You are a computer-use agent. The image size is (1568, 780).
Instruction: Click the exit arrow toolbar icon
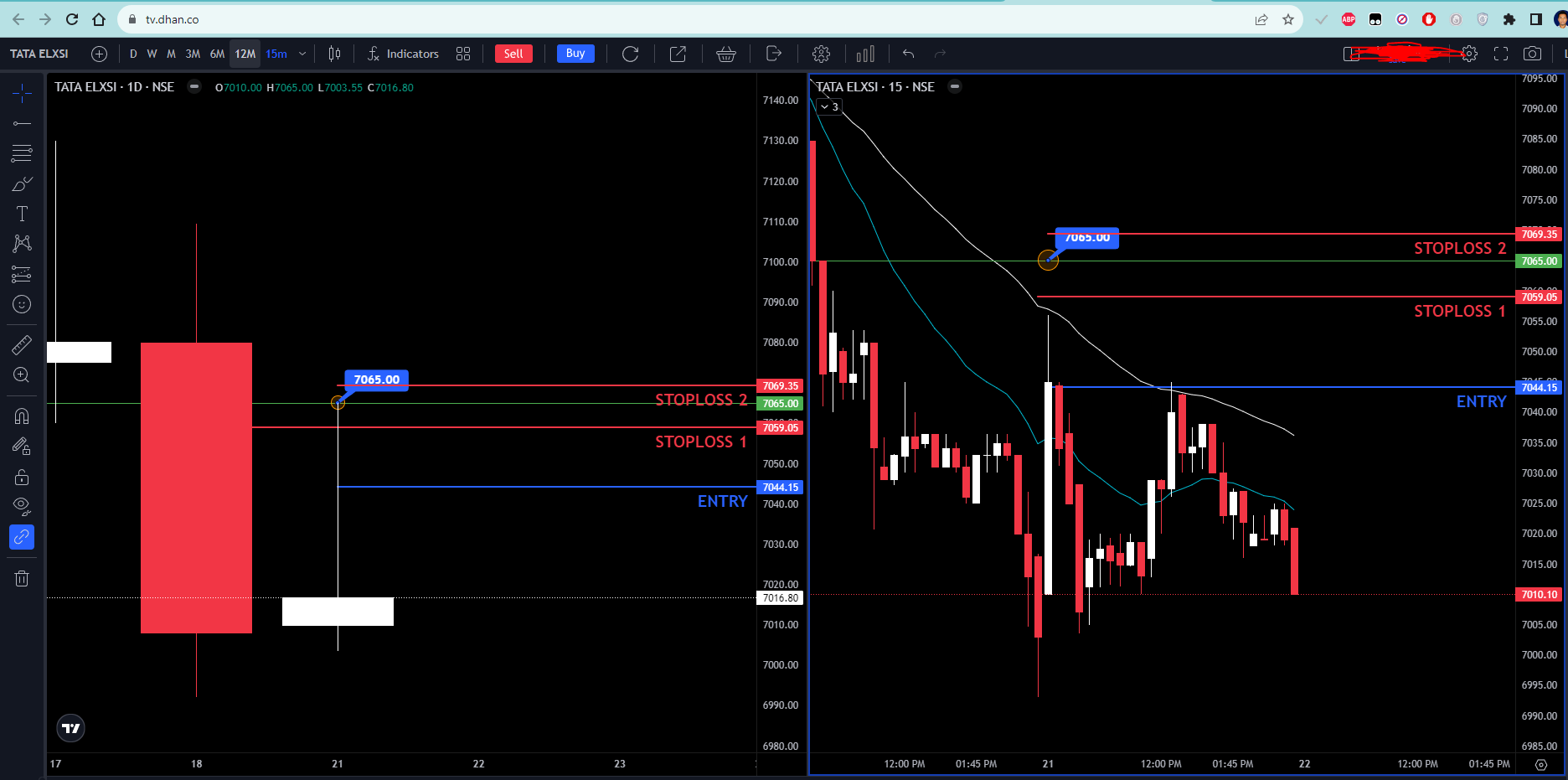774,54
